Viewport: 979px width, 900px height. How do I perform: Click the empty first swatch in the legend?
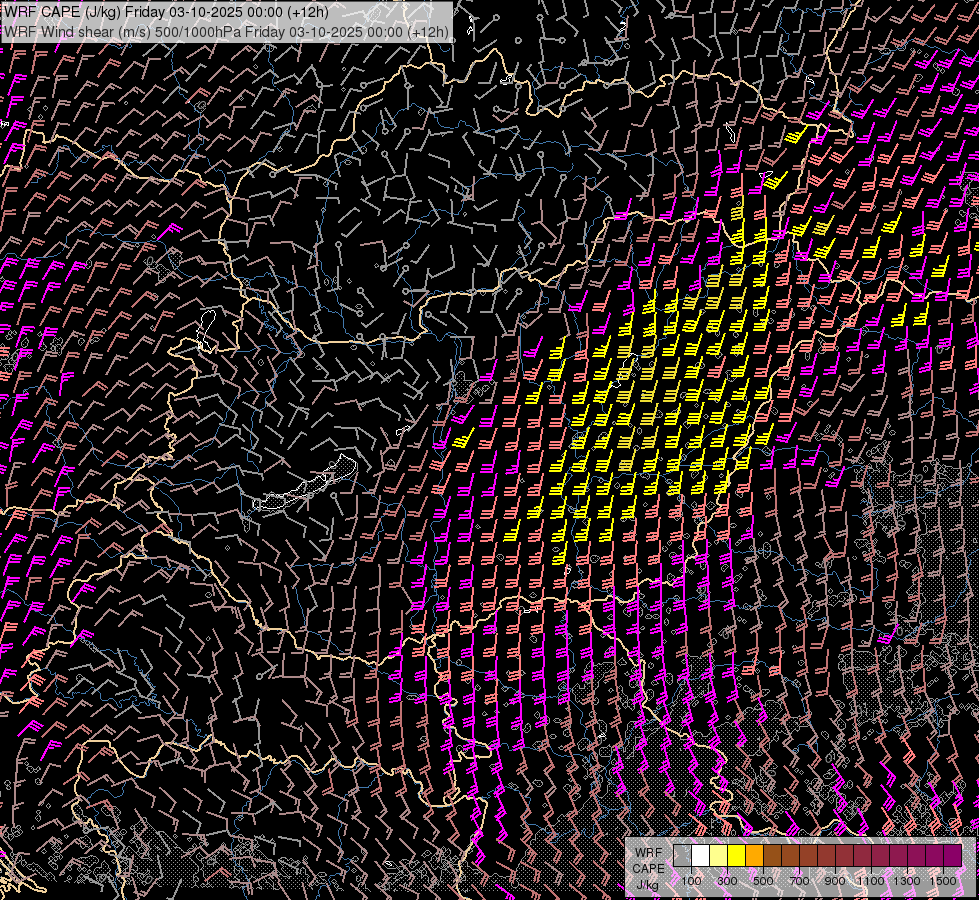pos(682,855)
